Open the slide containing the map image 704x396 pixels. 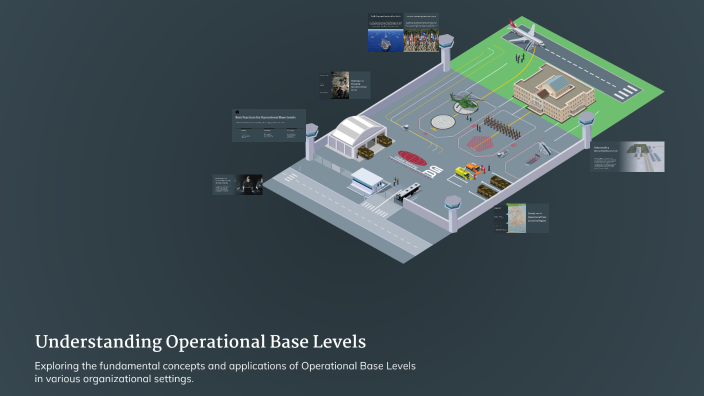point(521,218)
